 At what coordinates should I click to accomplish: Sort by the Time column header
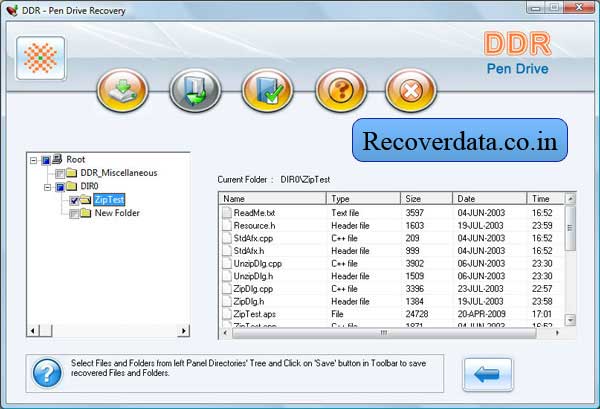[x=545, y=199]
